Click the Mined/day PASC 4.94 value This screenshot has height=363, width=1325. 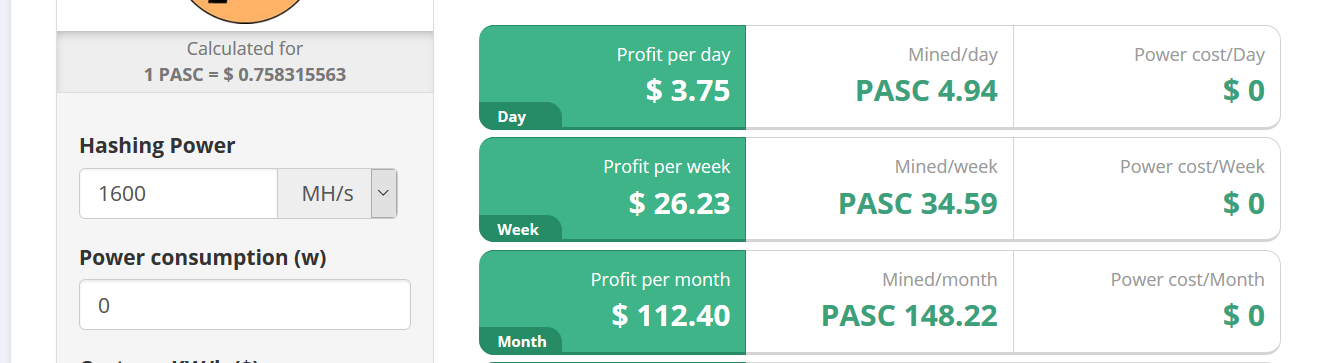927,91
